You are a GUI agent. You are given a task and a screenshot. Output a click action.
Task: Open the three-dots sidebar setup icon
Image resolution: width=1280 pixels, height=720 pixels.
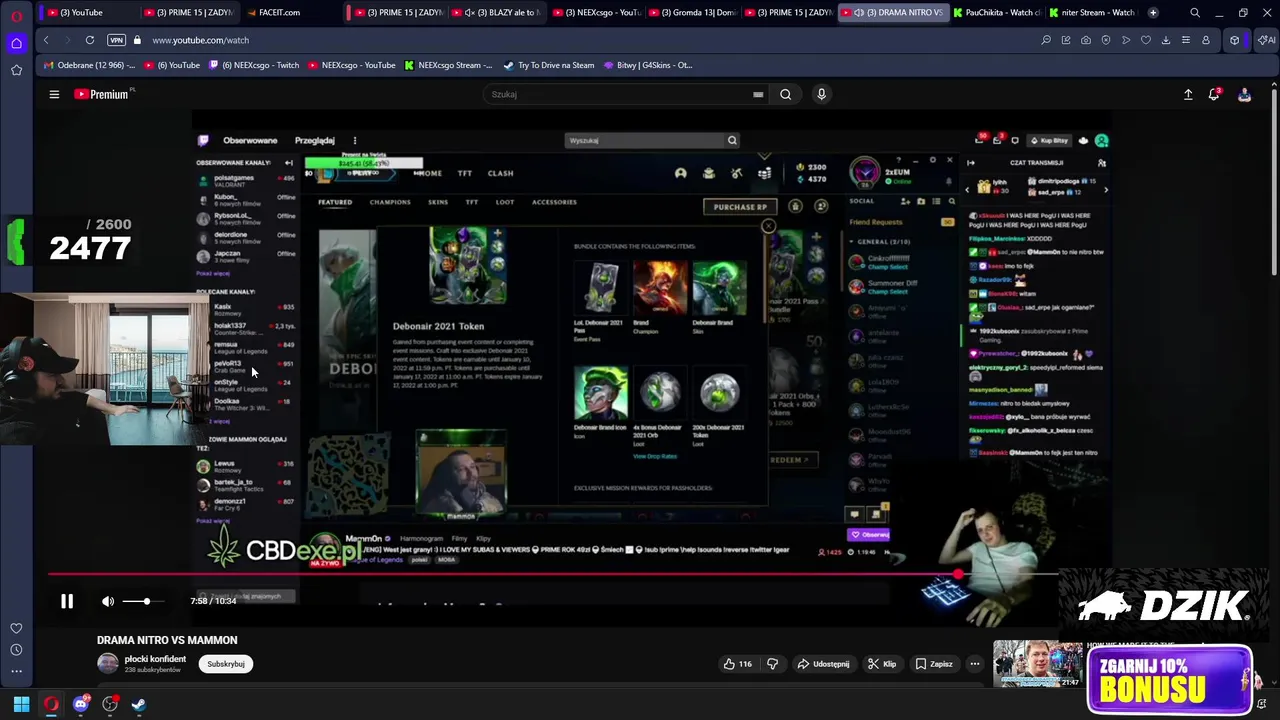pyautogui.click(x=16, y=672)
